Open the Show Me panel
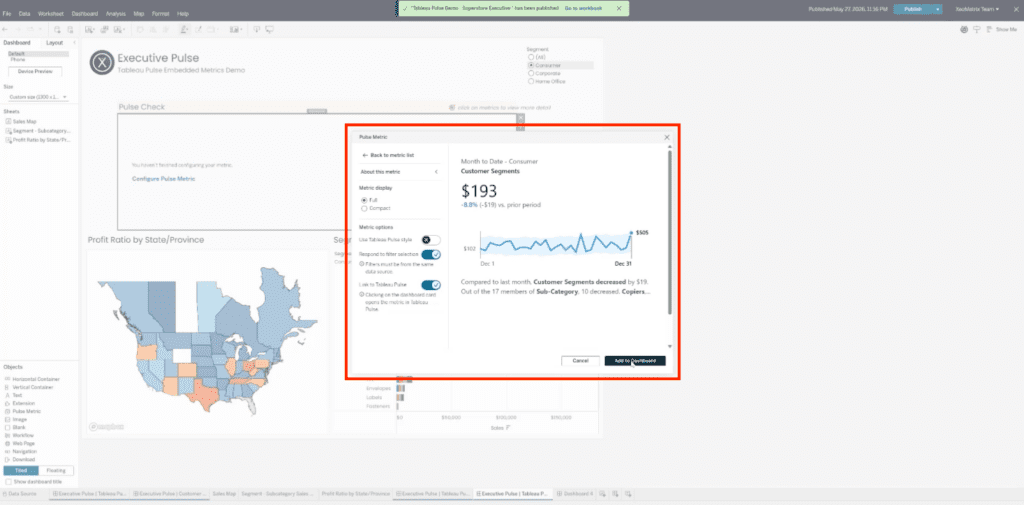 click(x=1002, y=29)
